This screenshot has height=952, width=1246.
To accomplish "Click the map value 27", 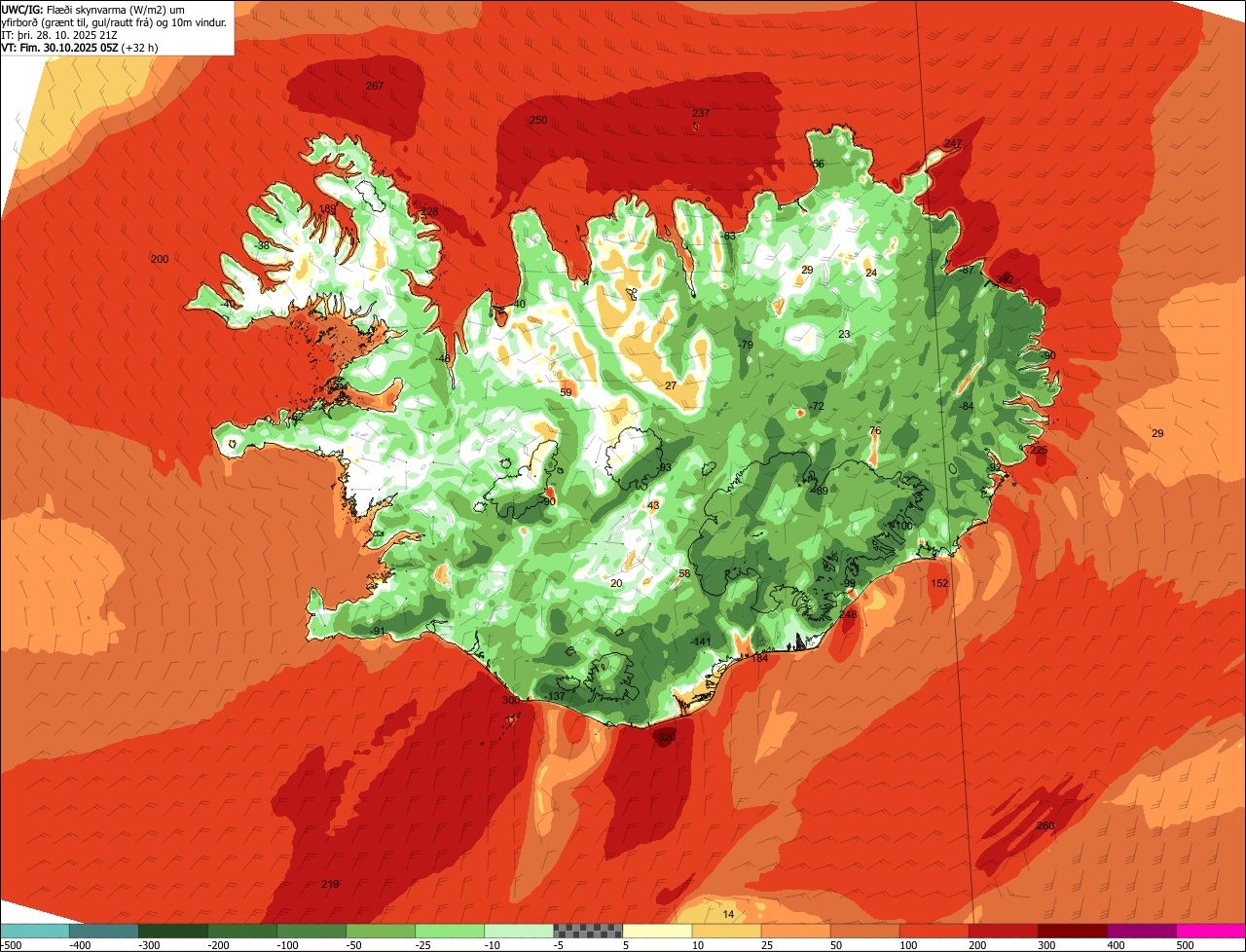I will (671, 385).
